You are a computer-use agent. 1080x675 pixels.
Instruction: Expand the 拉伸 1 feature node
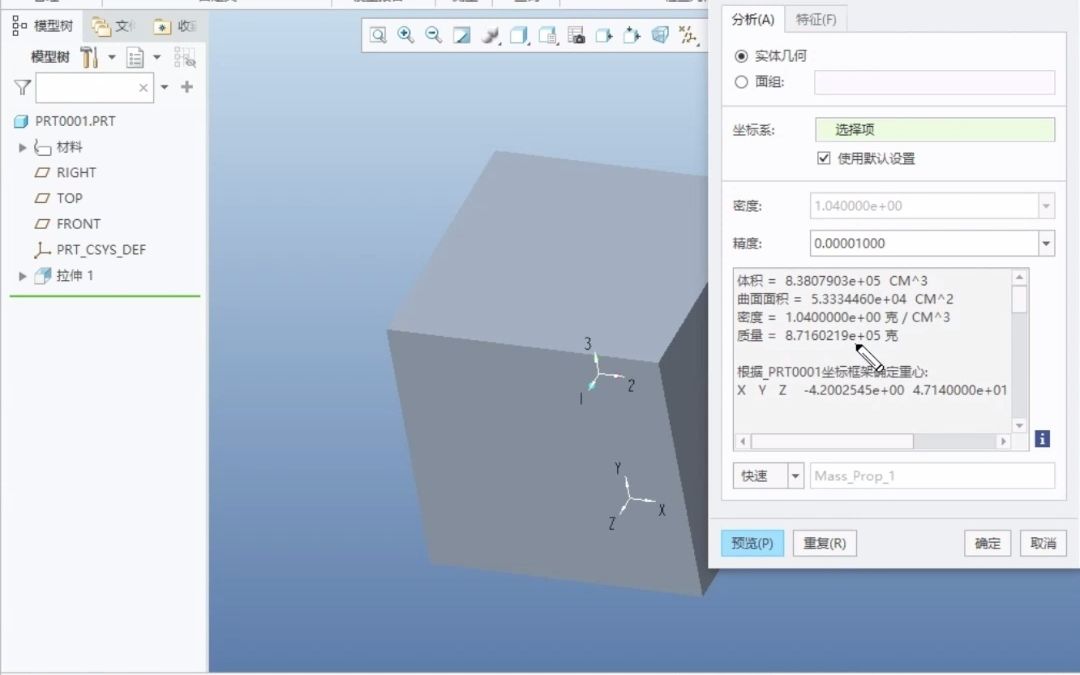pyautogui.click(x=23, y=276)
